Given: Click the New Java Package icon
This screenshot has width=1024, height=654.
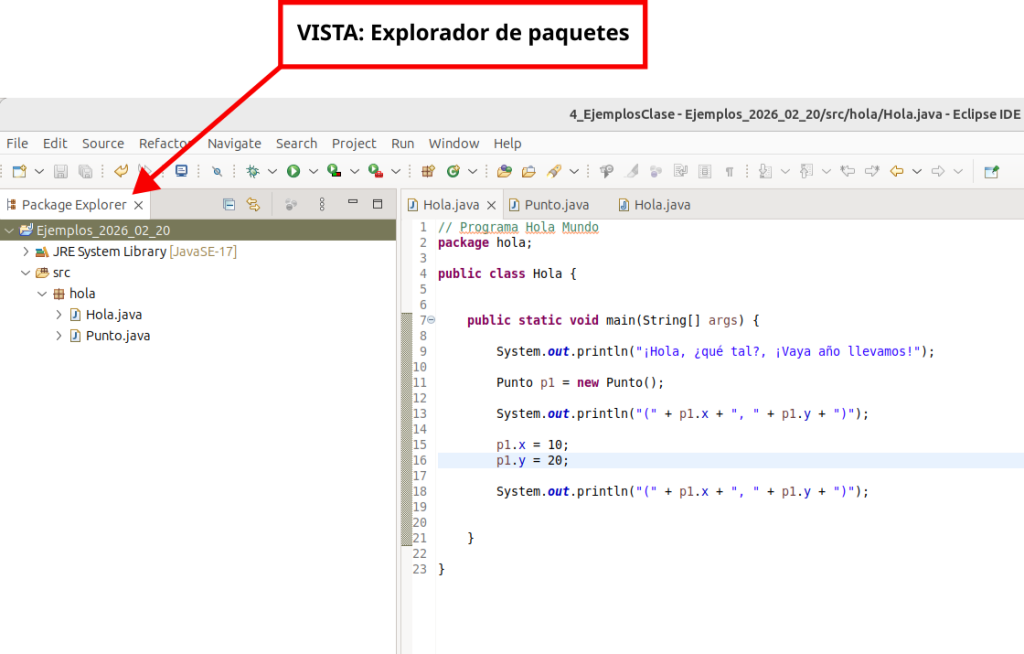Looking at the screenshot, I should (428, 171).
